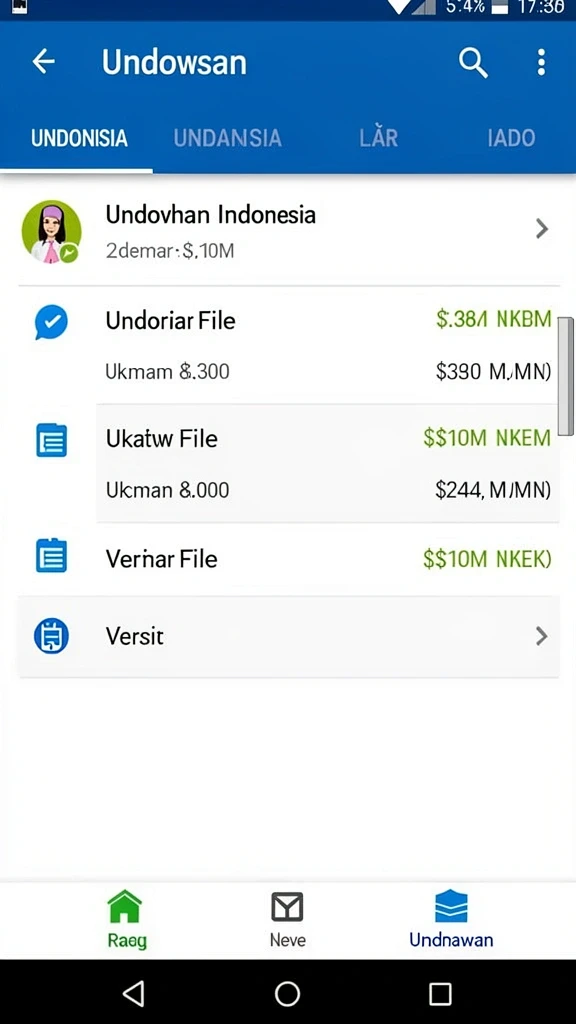Click the green '$$10M NKEM' amount

click(x=487, y=438)
